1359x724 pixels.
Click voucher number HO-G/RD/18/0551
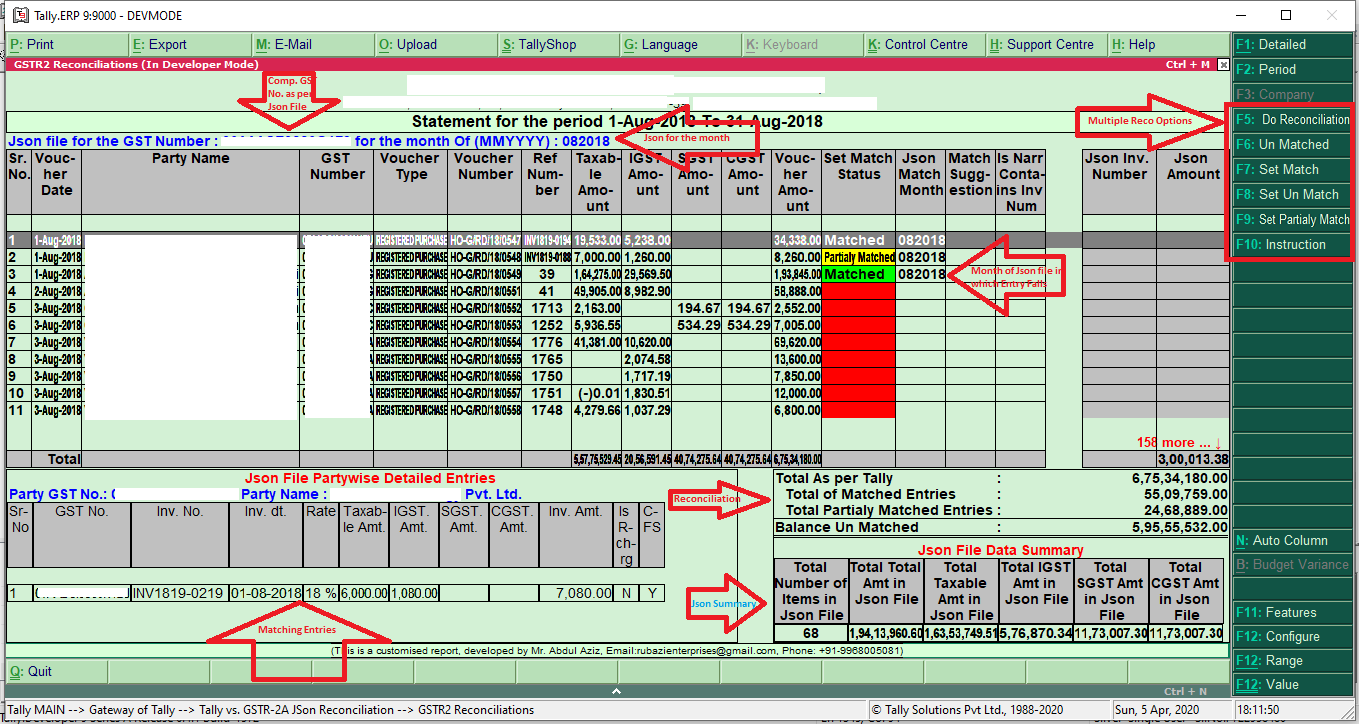click(x=485, y=291)
